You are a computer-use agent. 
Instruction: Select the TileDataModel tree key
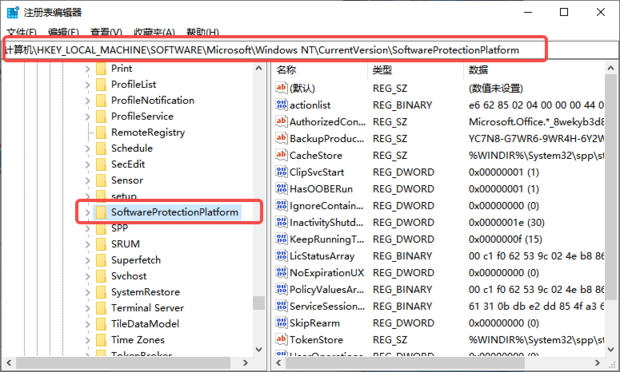point(145,324)
